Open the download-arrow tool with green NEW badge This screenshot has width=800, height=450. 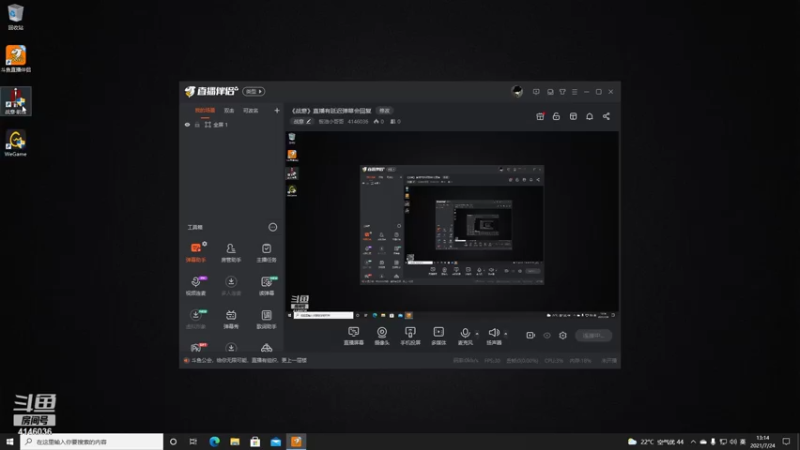[195, 319]
